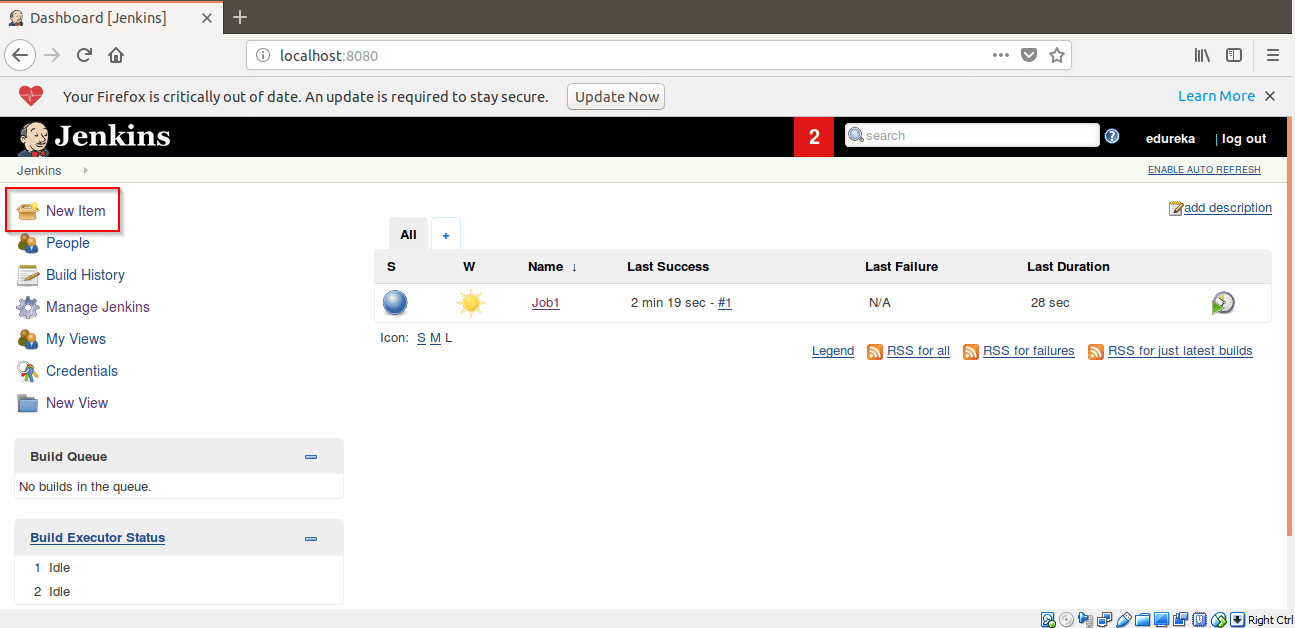Open New Item using its package icon

28,210
